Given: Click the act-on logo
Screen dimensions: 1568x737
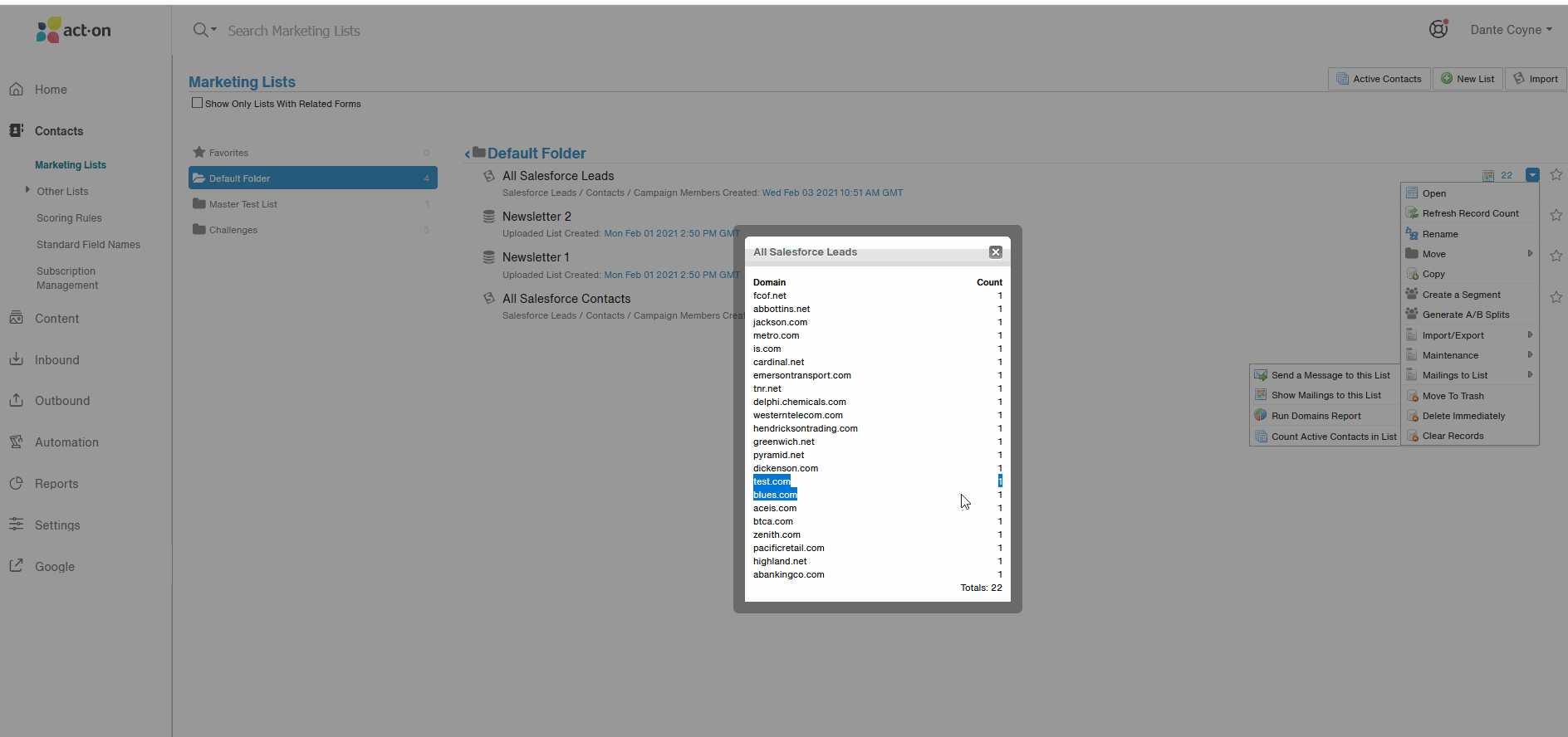Looking at the screenshot, I should [73, 30].
